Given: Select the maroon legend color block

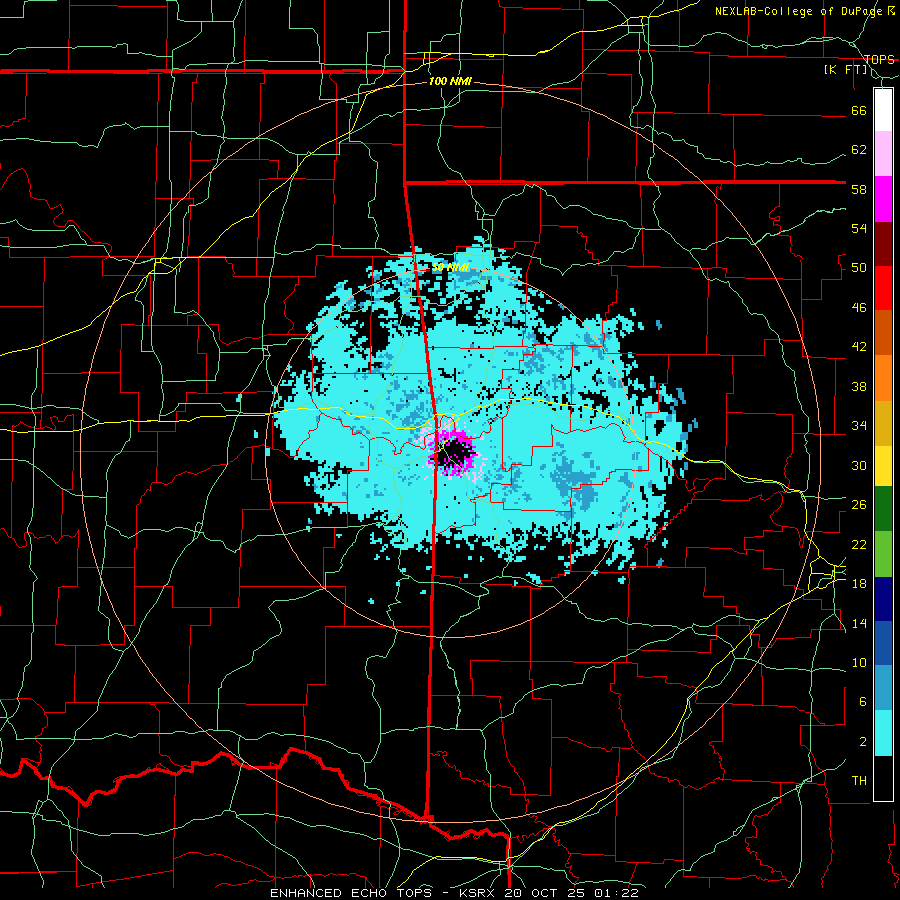Looking at the screenshot, I should pos(883,244).
